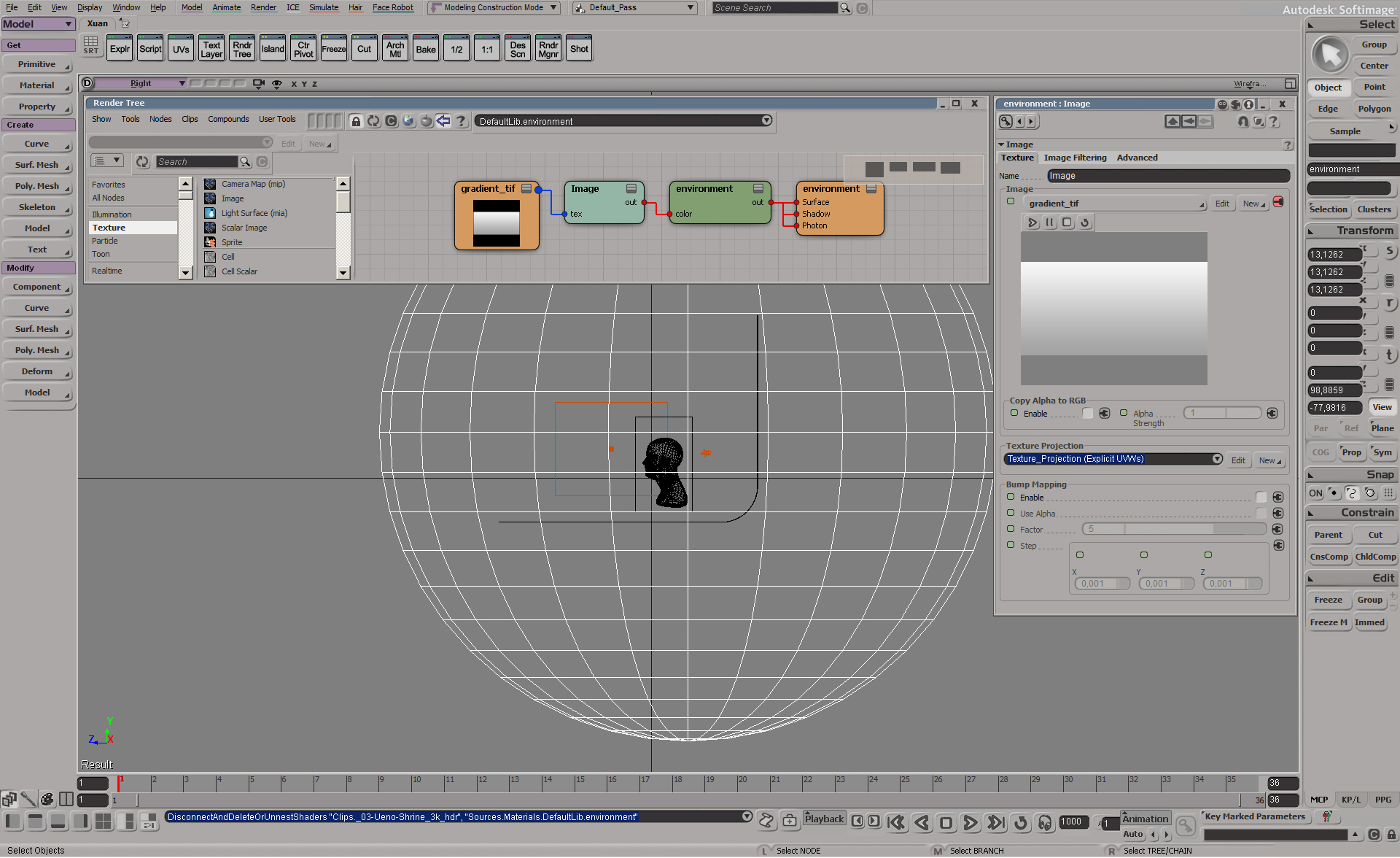Open the Compounds menu in Render Tree
This screenshot has width=1400, height=858.
[228, 119]
